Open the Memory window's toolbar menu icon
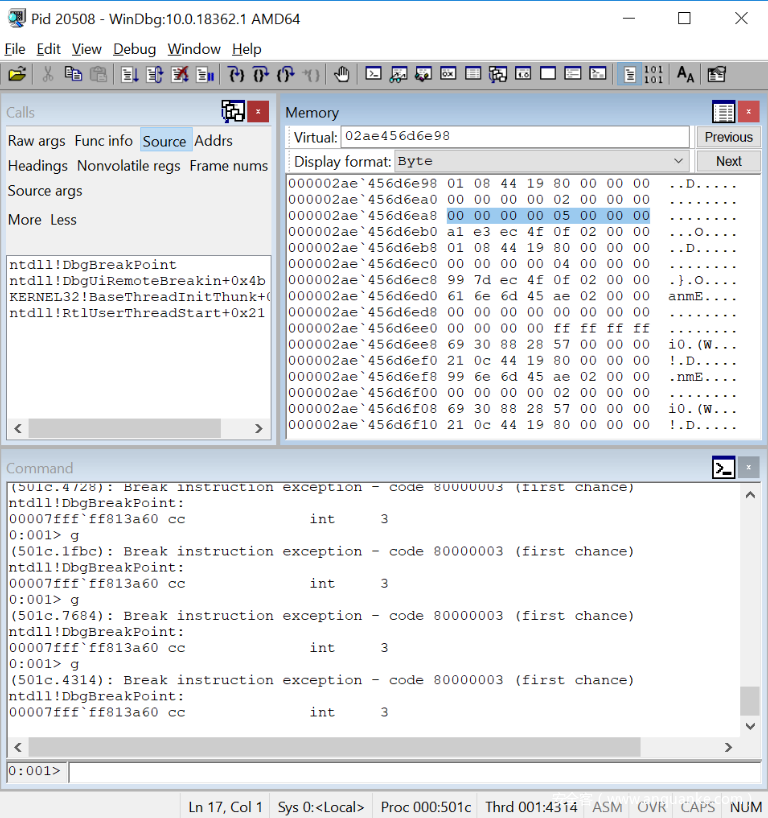768x818 pixels. (x=724, y=112)
